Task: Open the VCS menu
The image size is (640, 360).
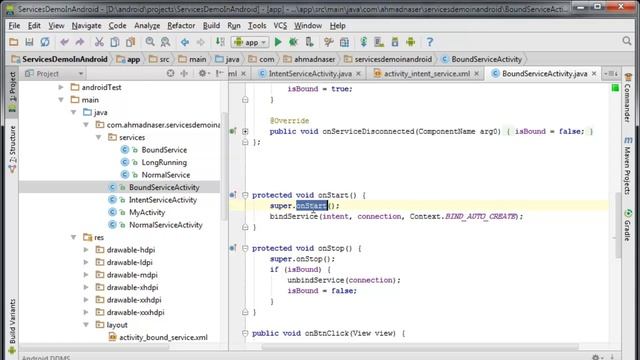Action: [x=280, y=25]
